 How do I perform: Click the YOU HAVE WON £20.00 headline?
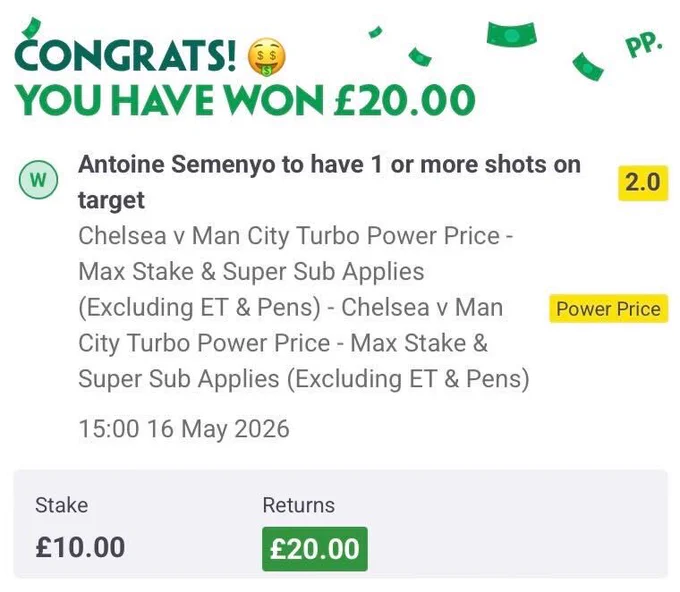click(x=245, y=100)
